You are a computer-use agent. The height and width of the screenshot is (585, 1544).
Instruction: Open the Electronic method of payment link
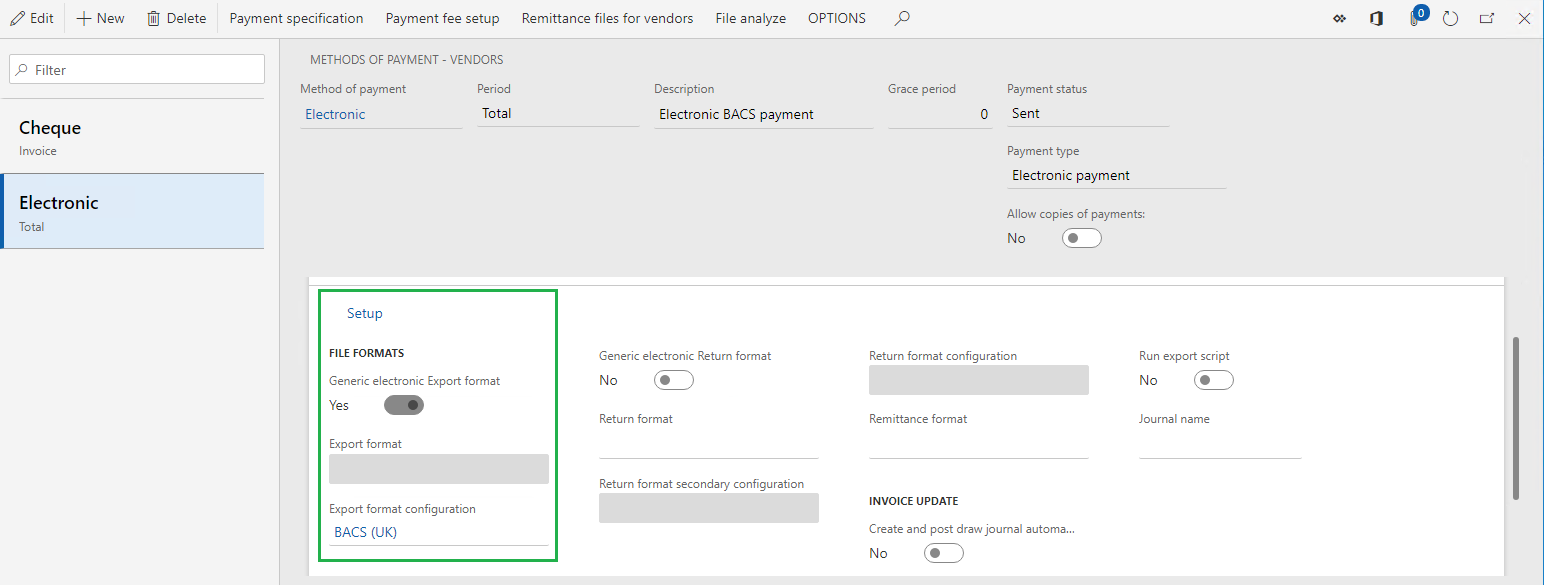pyautogui.click(x=335, y=114)
